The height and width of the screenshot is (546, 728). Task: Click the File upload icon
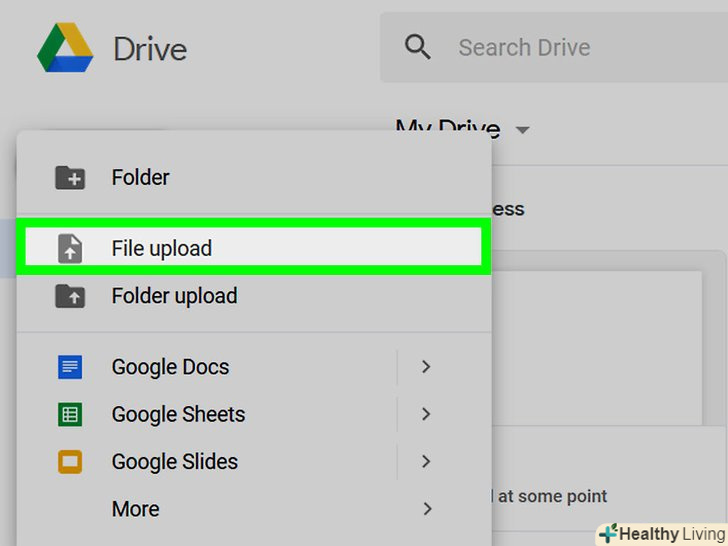[70, 248]
